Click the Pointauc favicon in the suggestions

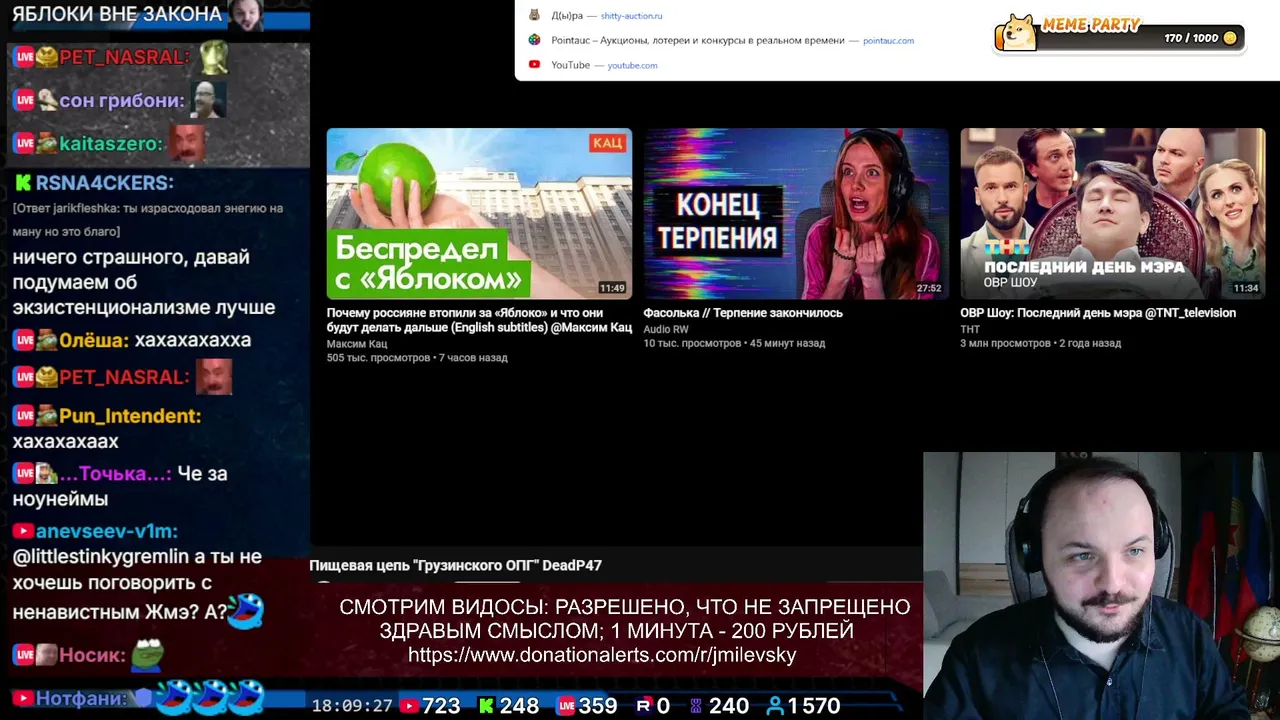coord(534,40)
